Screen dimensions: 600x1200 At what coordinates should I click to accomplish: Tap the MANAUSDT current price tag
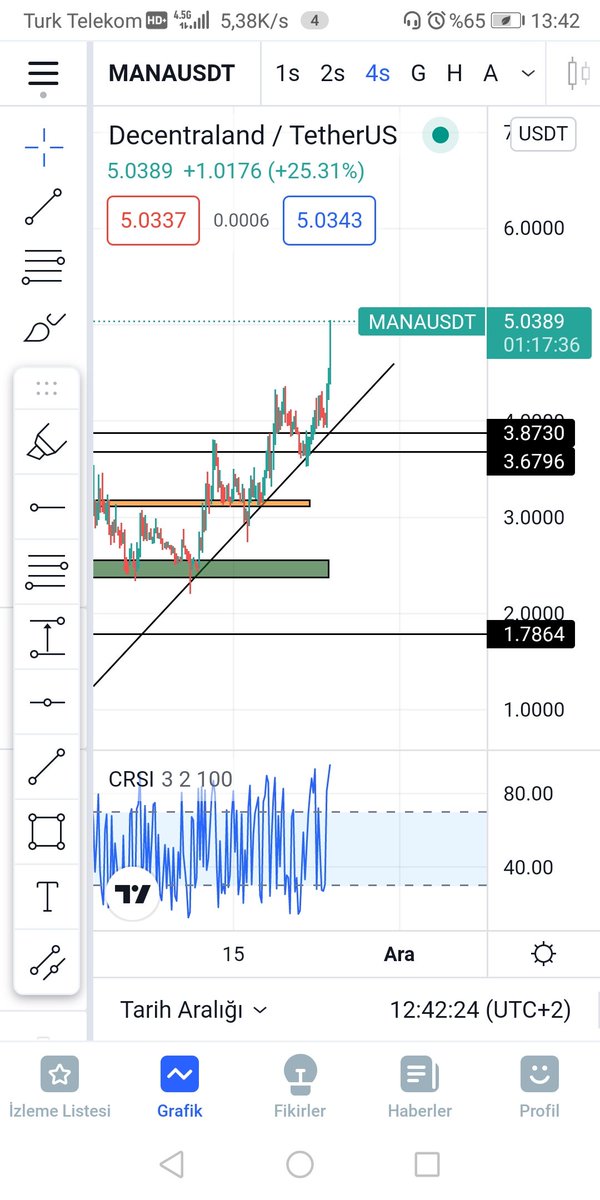click(421, 322)
